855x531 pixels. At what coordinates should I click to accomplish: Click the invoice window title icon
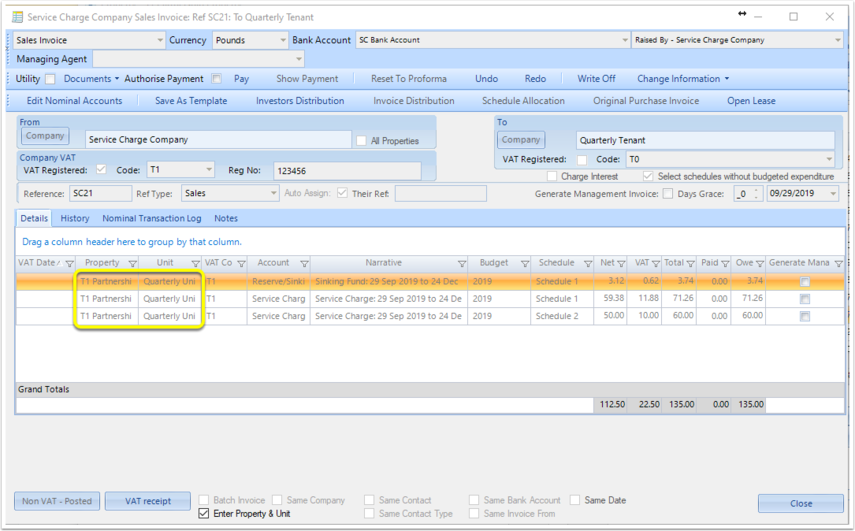coord(17,17)
